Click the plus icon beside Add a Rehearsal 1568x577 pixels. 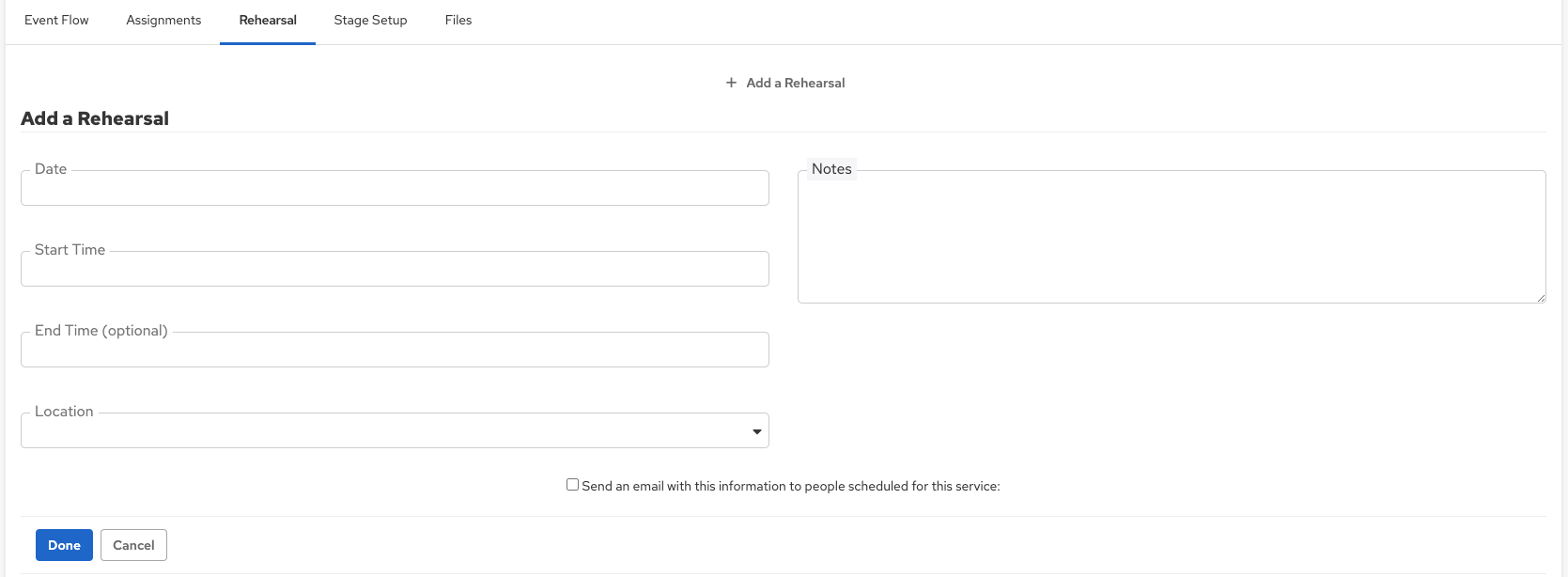[731, 83]
